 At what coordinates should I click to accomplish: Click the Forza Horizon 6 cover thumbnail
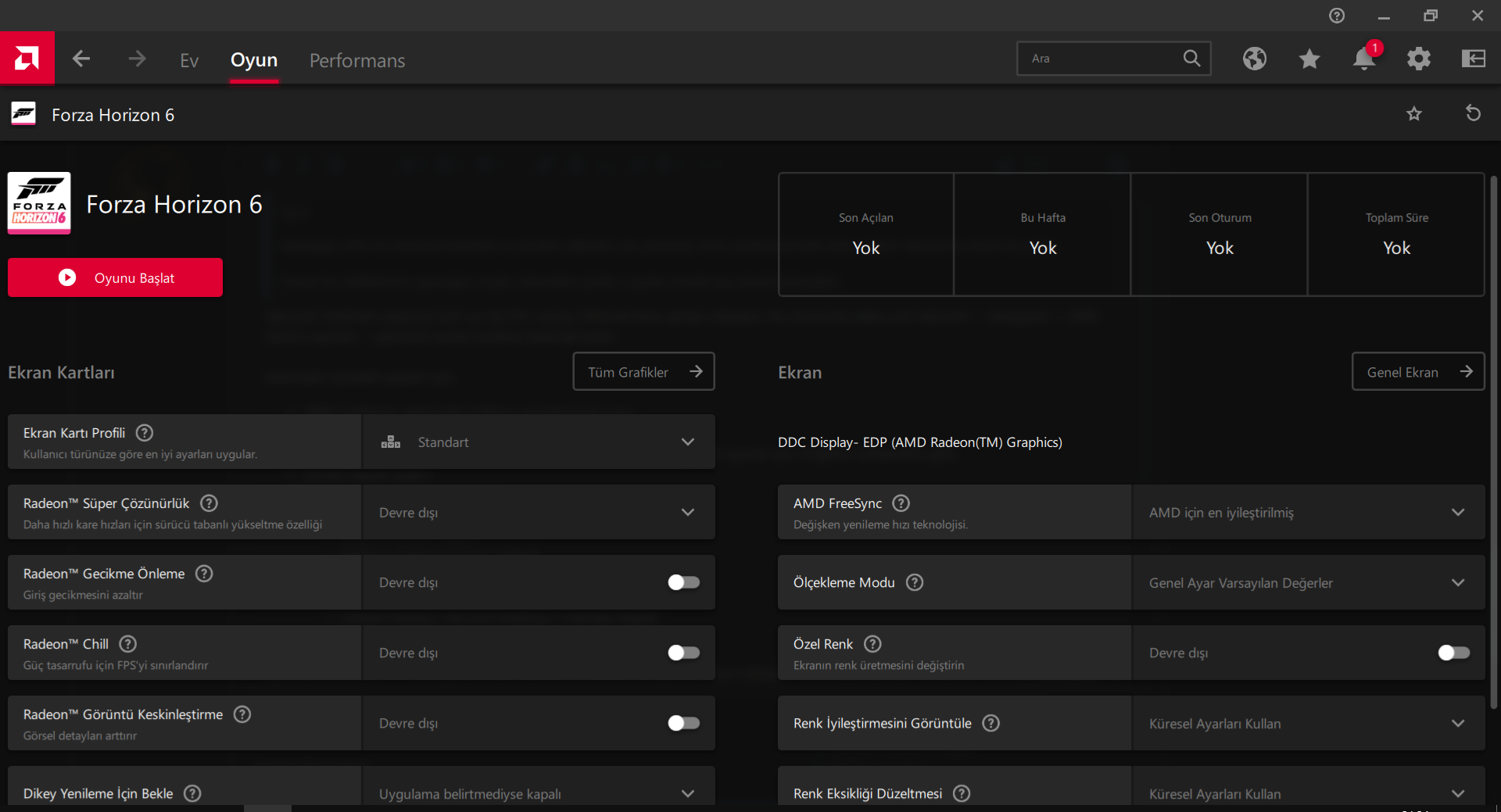pyautogui.click(x=39, y=203)
